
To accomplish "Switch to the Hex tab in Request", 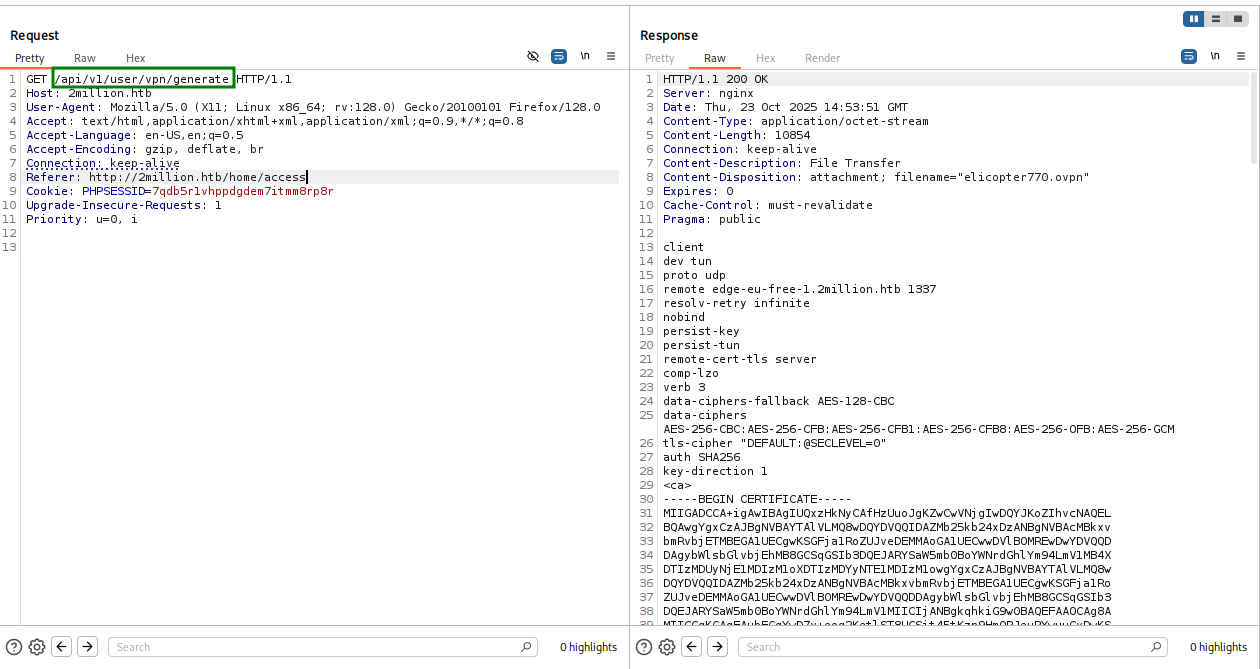I will [135, 58].
